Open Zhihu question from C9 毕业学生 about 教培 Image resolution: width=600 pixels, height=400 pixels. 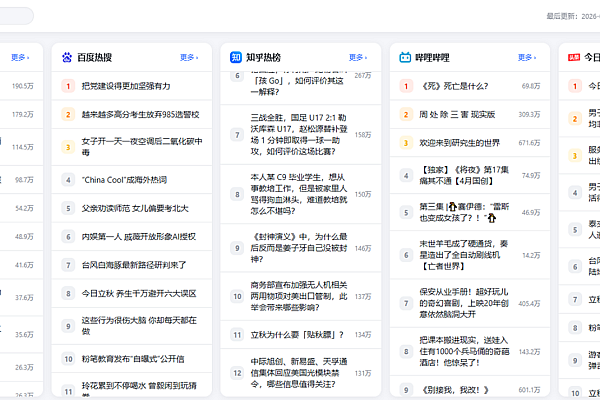(299, 194)
